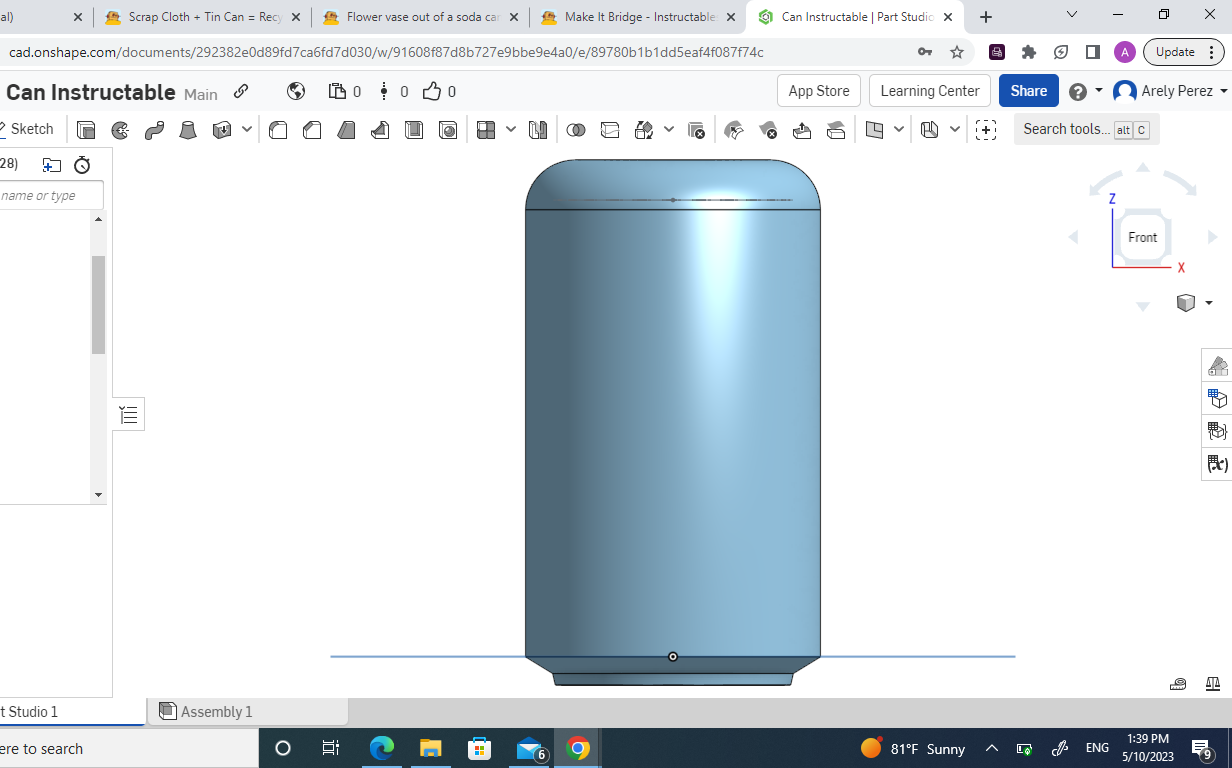Screen dimensions: 1232x768
Task: Click the feature search field on the left
Action: click(50, 195)
